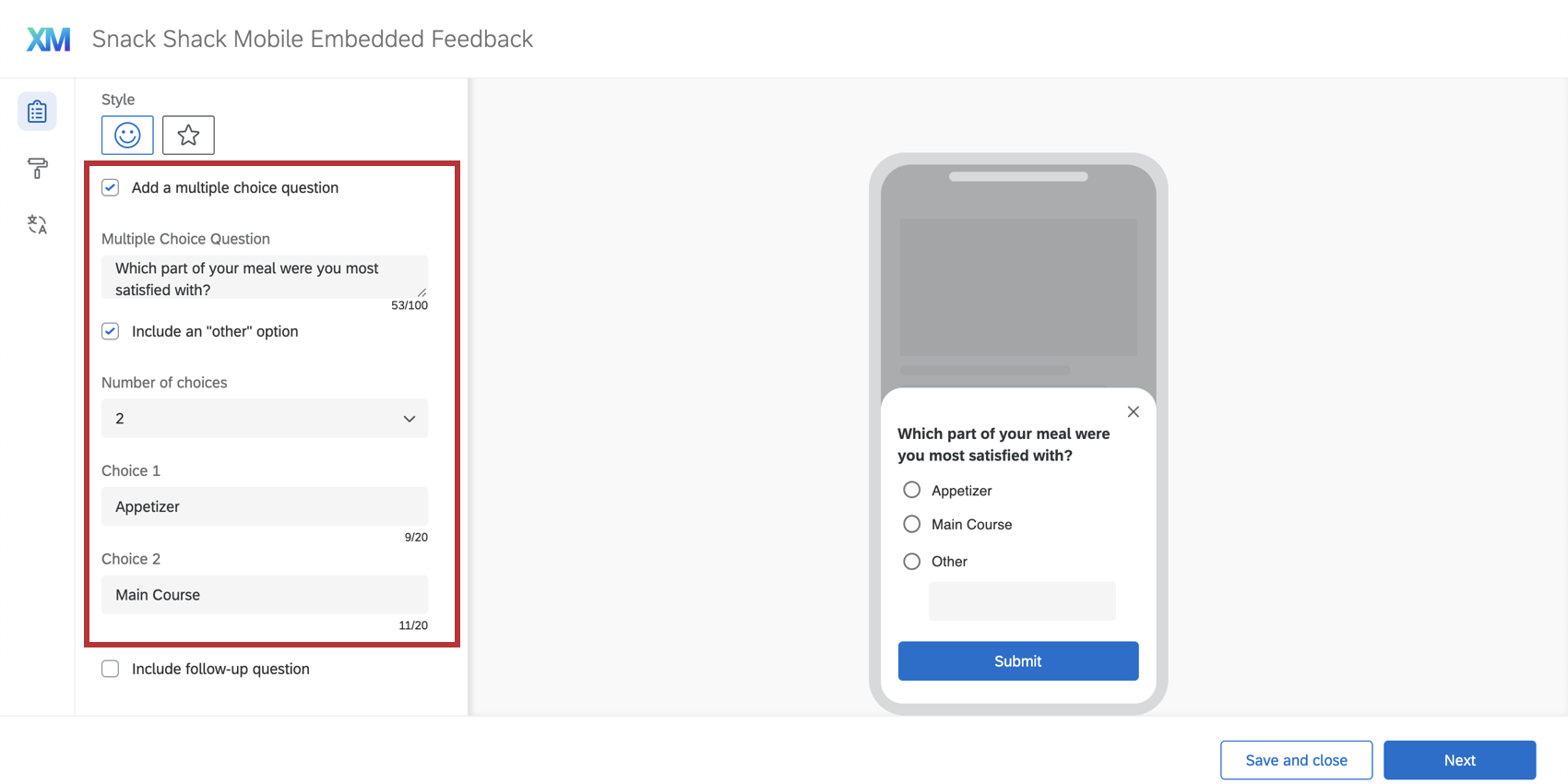
Task: Click the Multiple Choice Question text area
Action: (264, 278)
